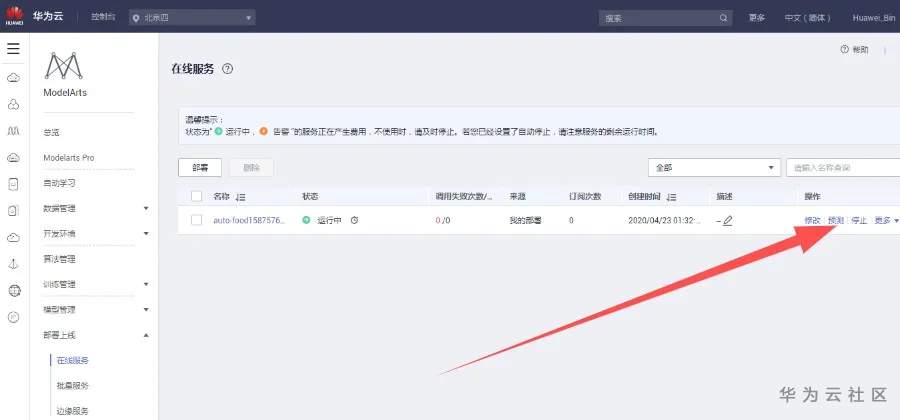Expand the 开发环境 menu
This screenshot has height=420, width=900.
click(146, 234)
